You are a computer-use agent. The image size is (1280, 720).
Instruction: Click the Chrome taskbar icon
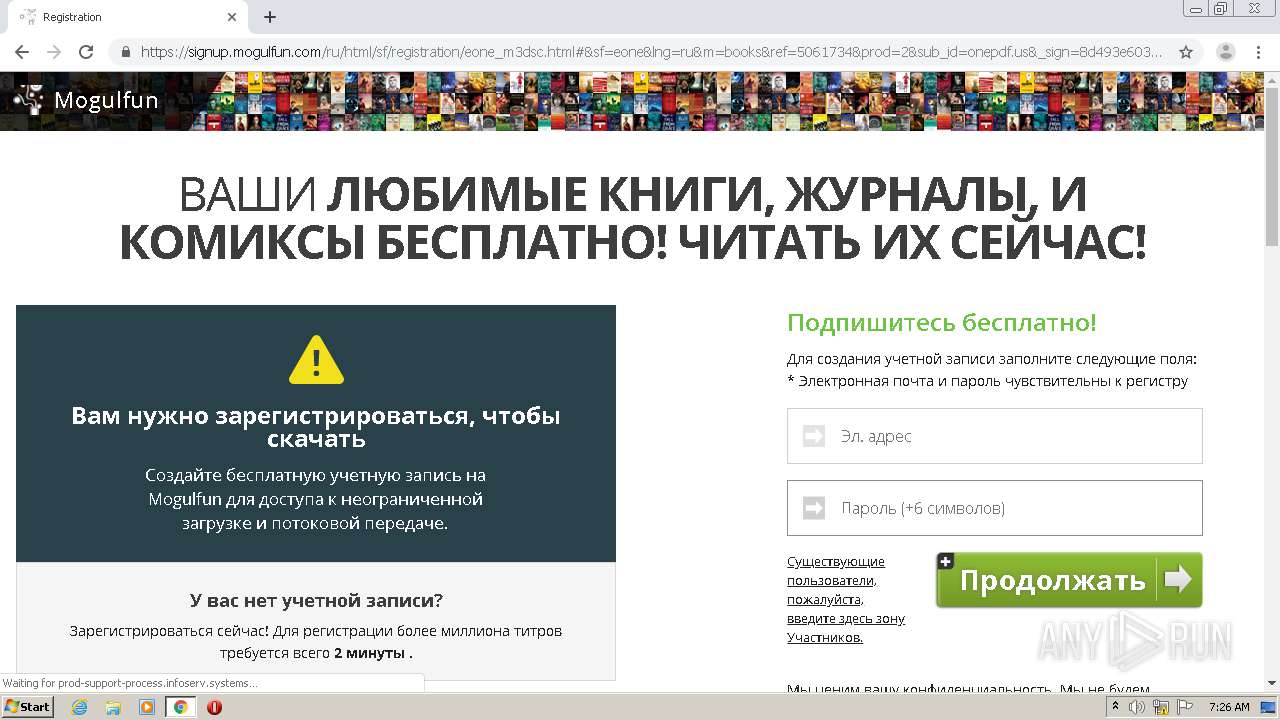tap(181, 707)
